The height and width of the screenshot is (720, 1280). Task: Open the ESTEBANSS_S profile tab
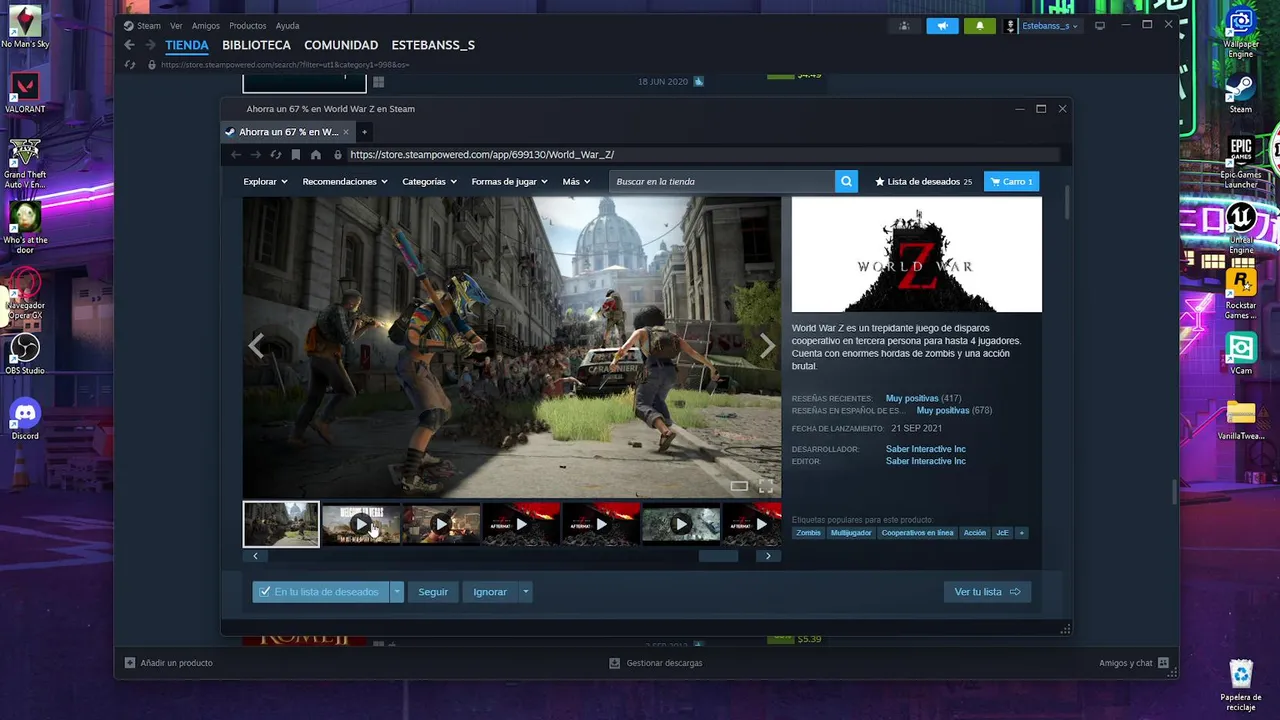433,45
